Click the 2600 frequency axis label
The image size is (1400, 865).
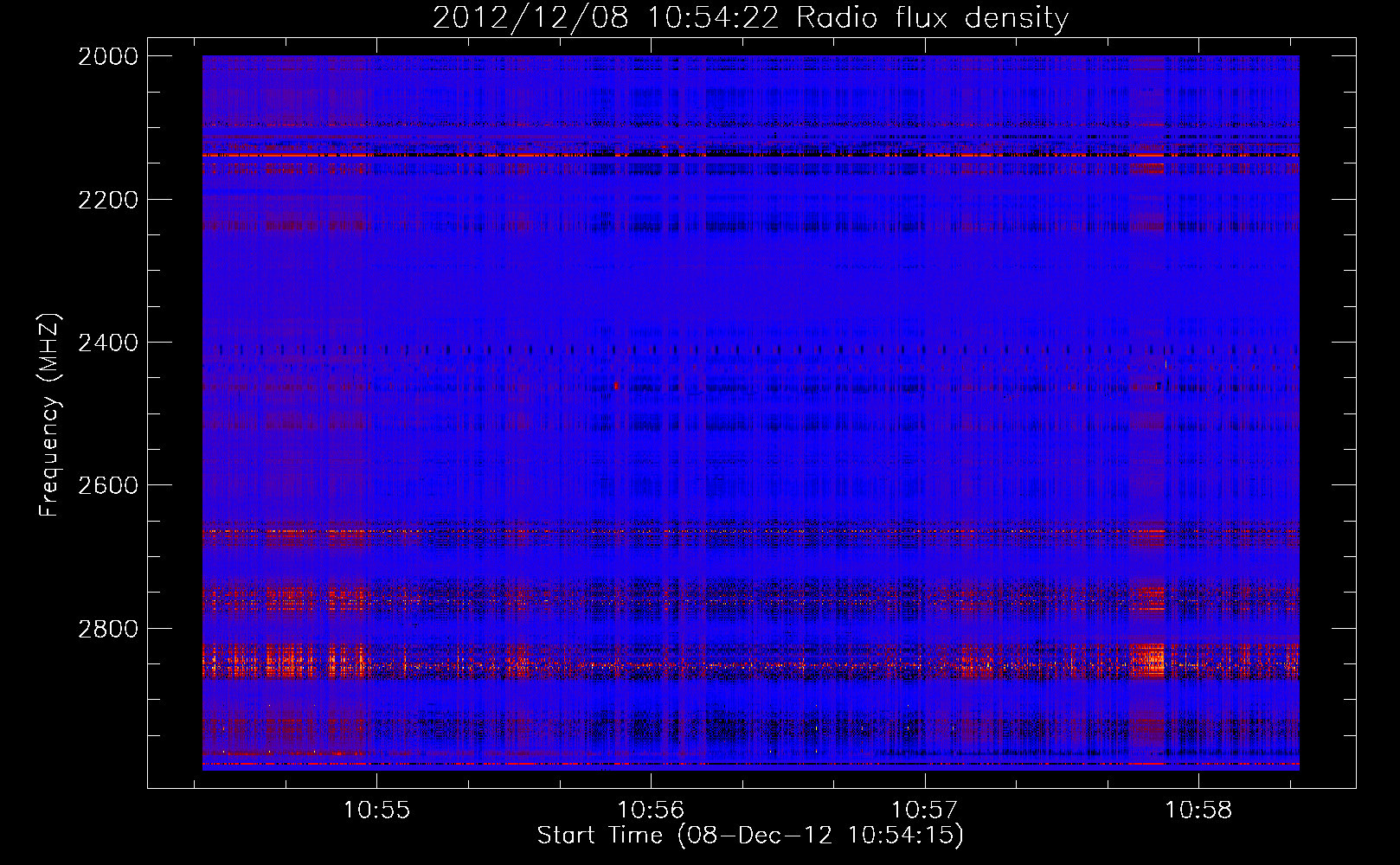click(x=108, y=485)
